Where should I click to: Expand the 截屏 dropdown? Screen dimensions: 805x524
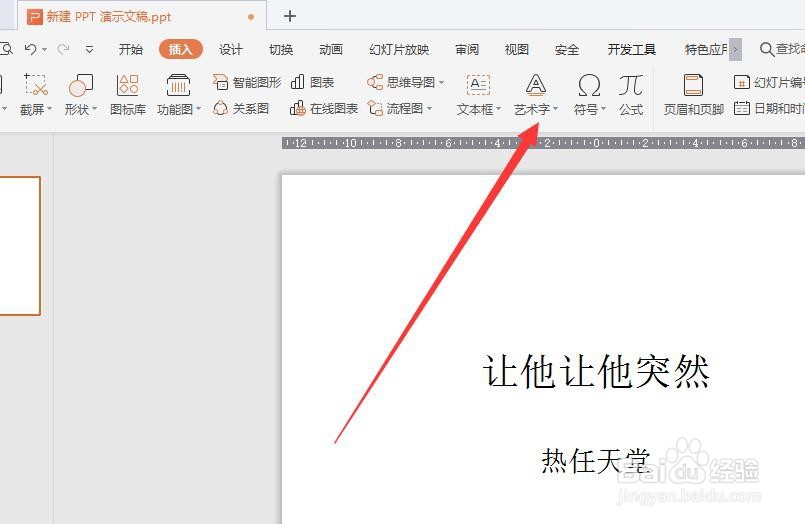click(50, 109)
